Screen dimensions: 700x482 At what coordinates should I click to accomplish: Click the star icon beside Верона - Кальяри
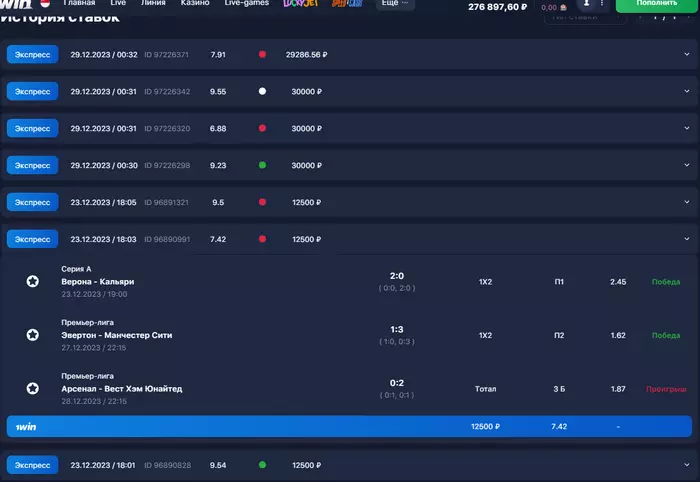pos(33,281)
